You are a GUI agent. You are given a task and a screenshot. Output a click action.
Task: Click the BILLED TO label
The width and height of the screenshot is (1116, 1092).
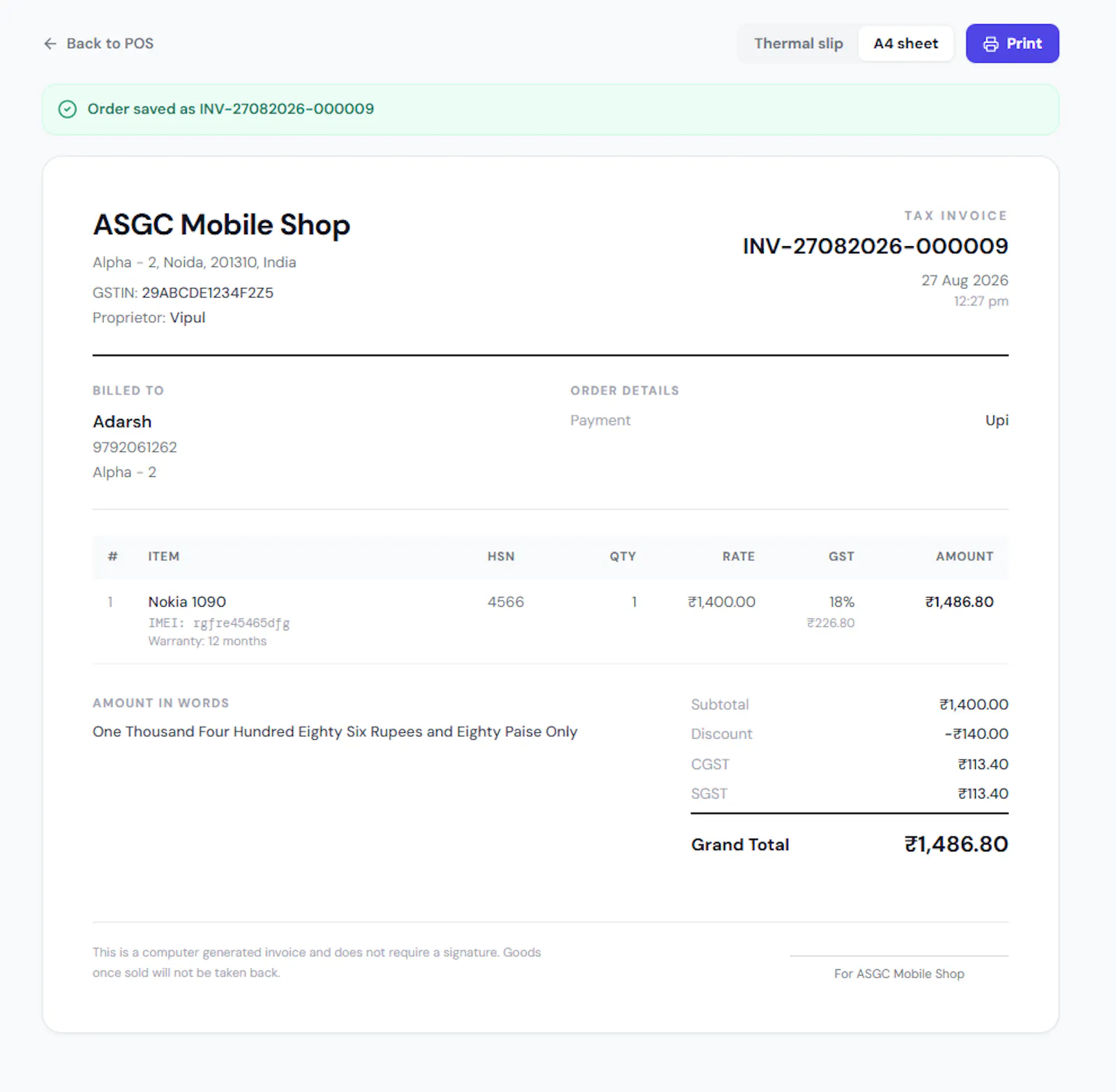(x=128, y=390)
